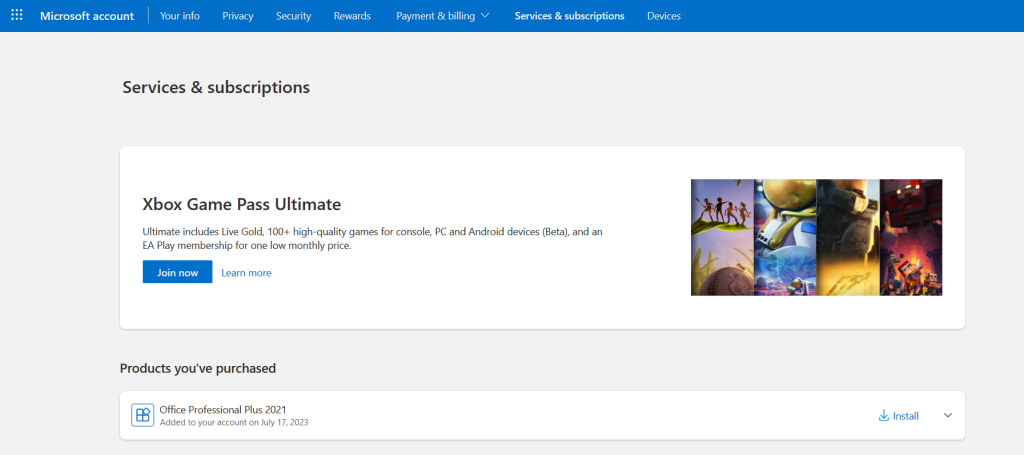
Task: Open the Devices tab
Action: pos(664,16)
